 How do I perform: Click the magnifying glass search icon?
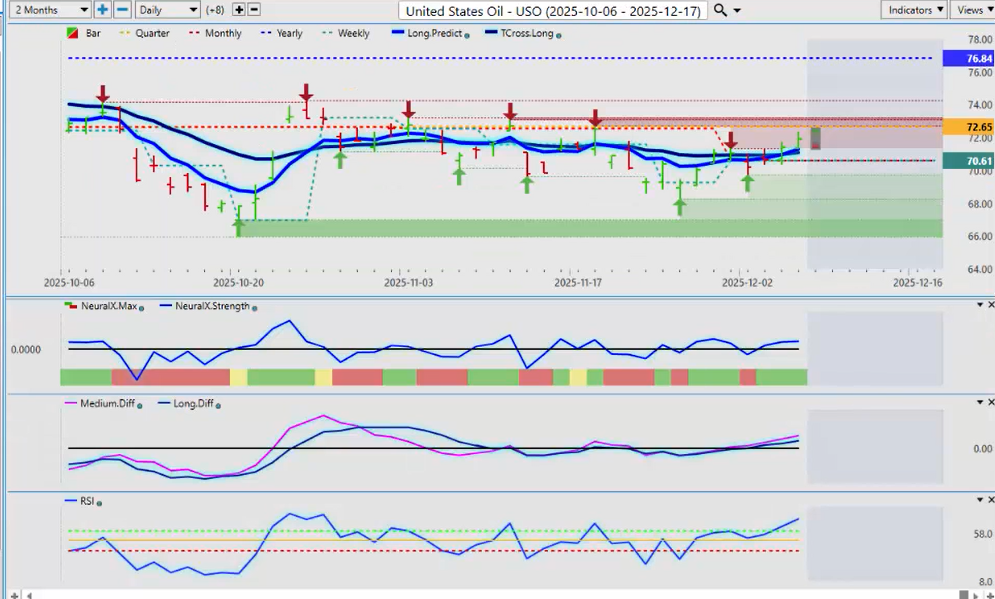coord(721,10)
